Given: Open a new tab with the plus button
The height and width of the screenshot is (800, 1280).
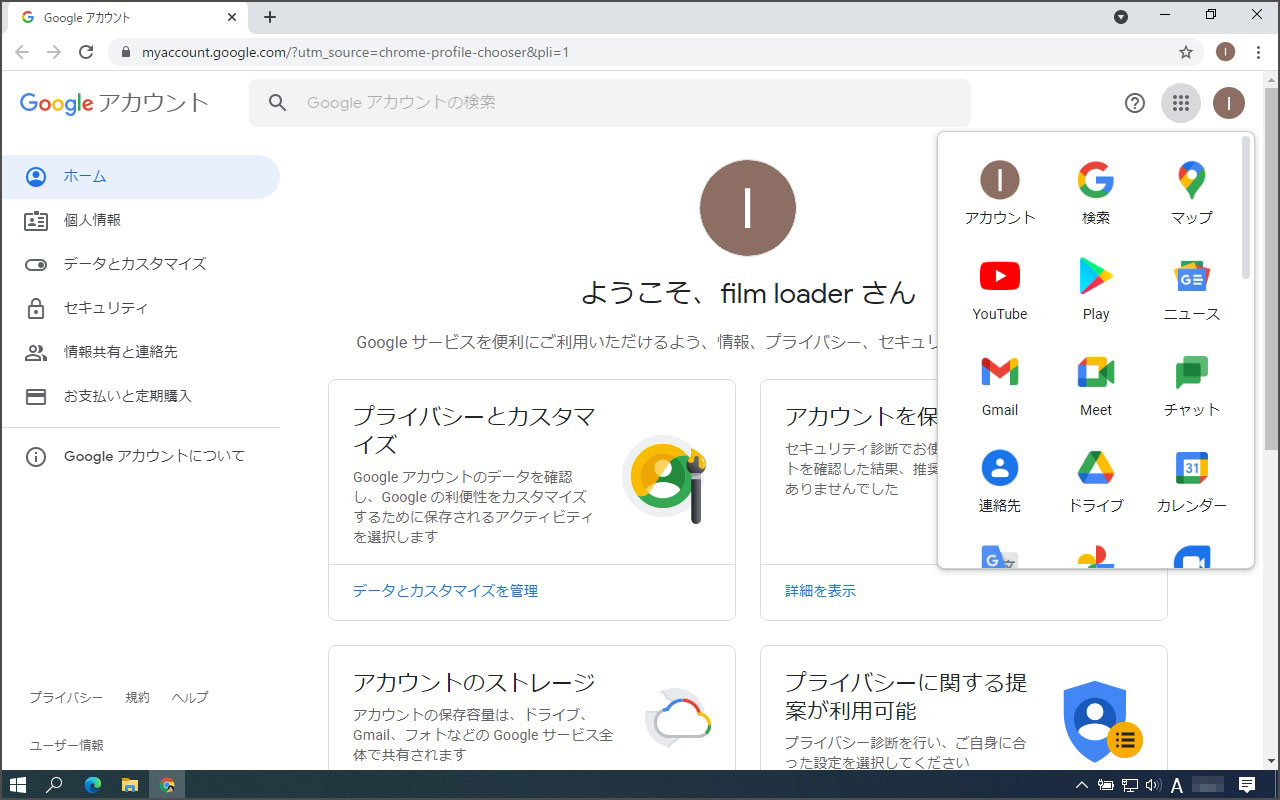Looking at the screenshot, I should point(270,17).
